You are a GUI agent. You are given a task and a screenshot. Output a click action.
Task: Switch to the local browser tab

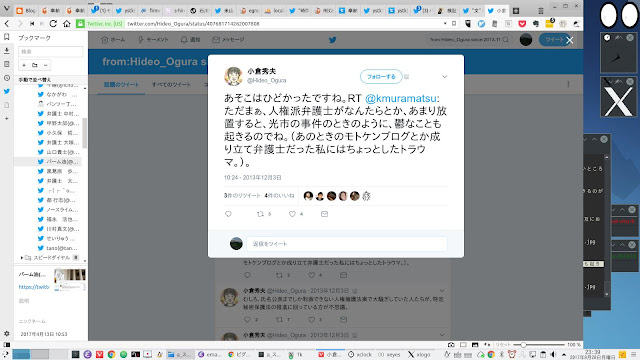(x=273, y=11)
